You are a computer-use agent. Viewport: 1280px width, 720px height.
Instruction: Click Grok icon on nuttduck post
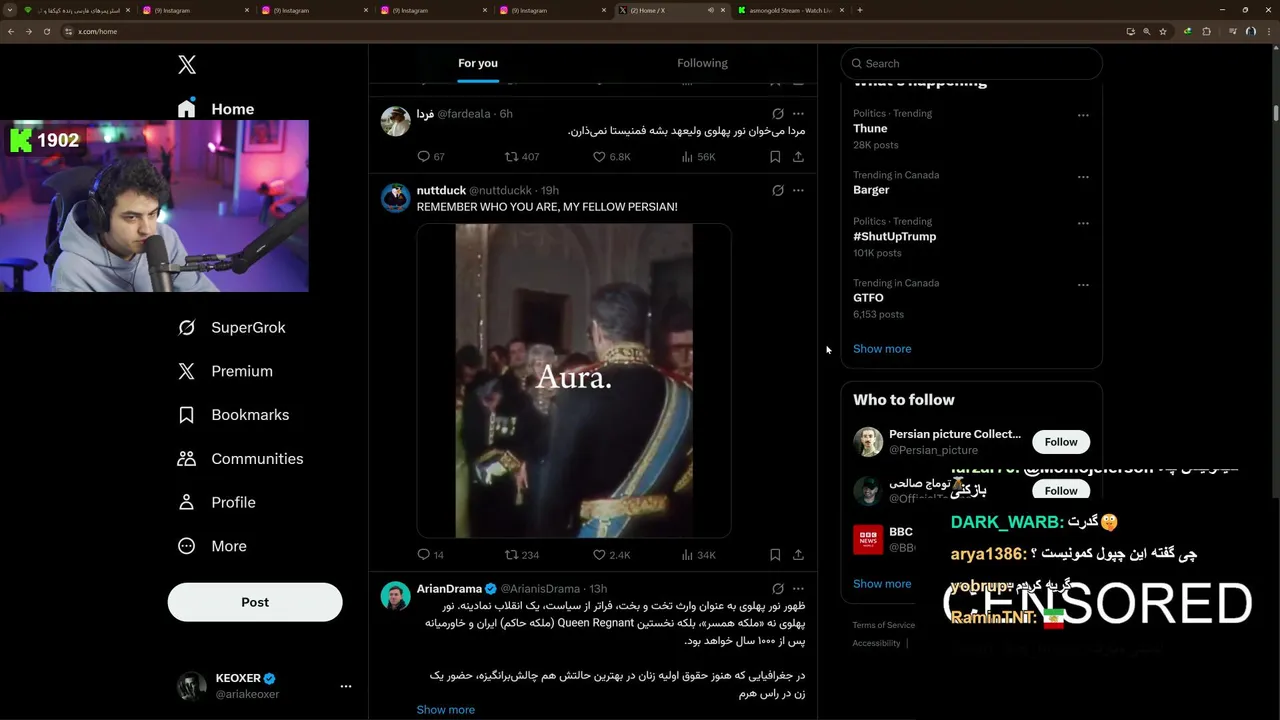coord(778,191)
